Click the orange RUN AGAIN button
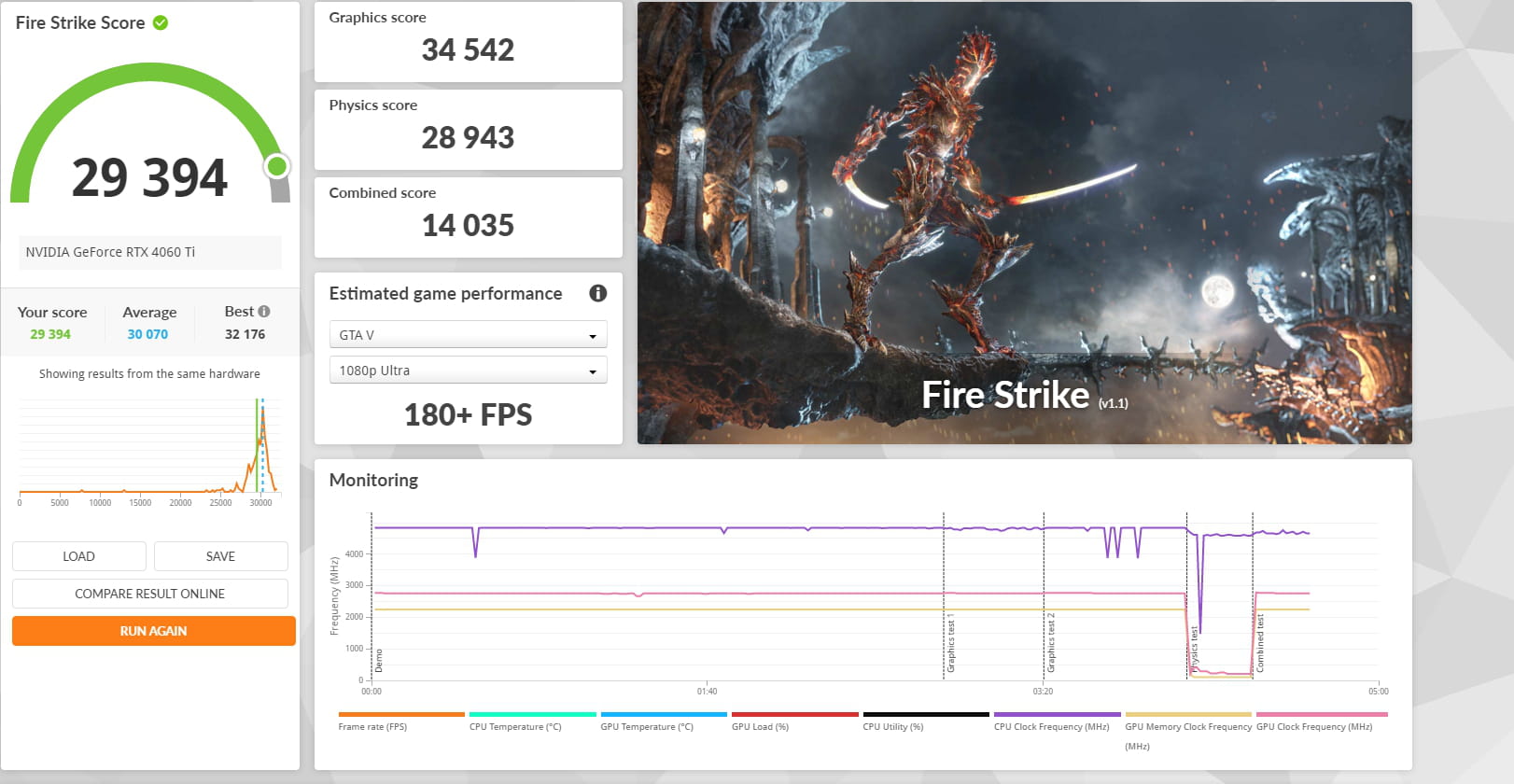1514x784 pixels. [x=153, y=631]
